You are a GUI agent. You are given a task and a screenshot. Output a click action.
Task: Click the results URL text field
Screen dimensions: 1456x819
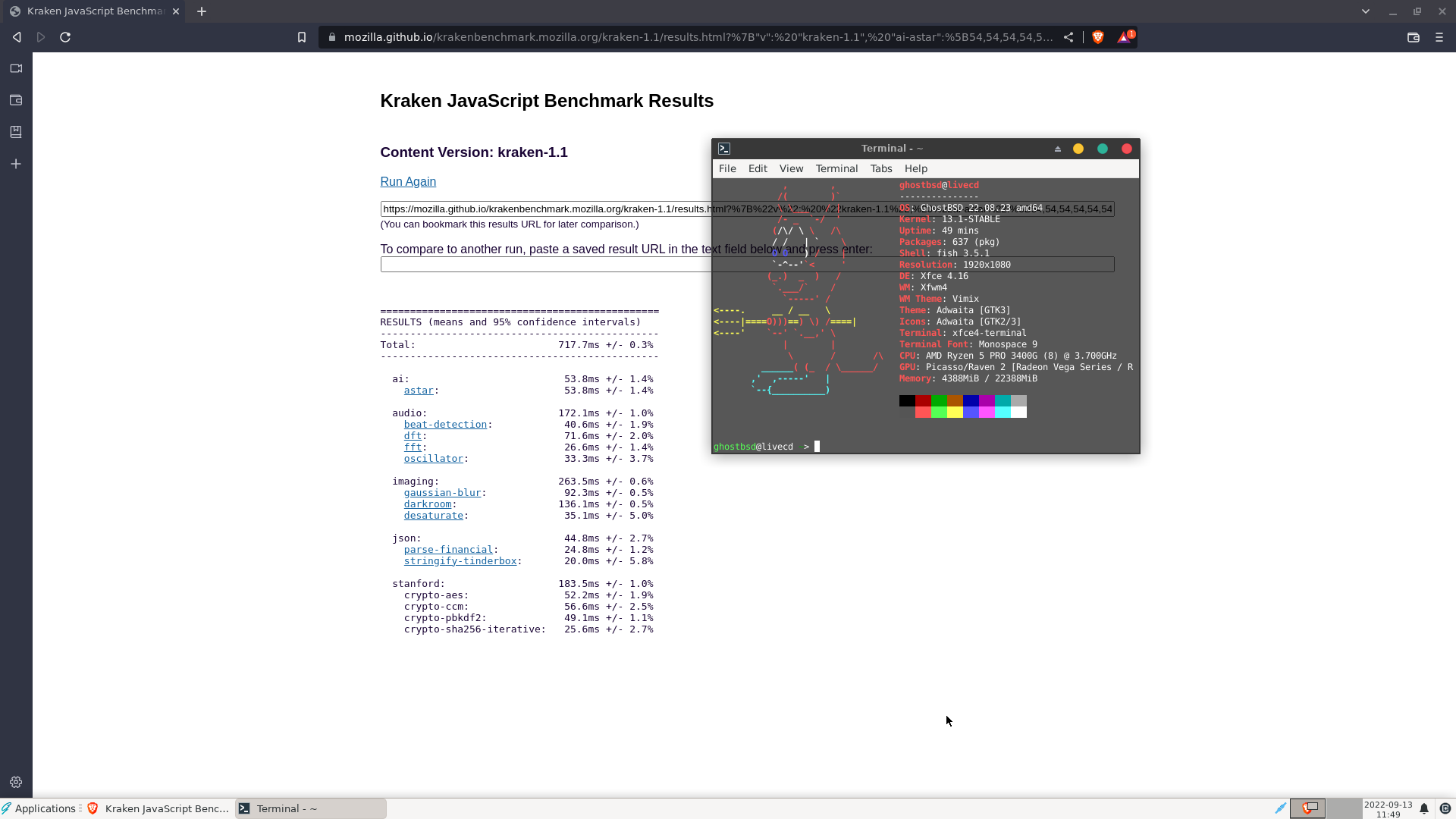pyautogui.click(x=747, y=209)
